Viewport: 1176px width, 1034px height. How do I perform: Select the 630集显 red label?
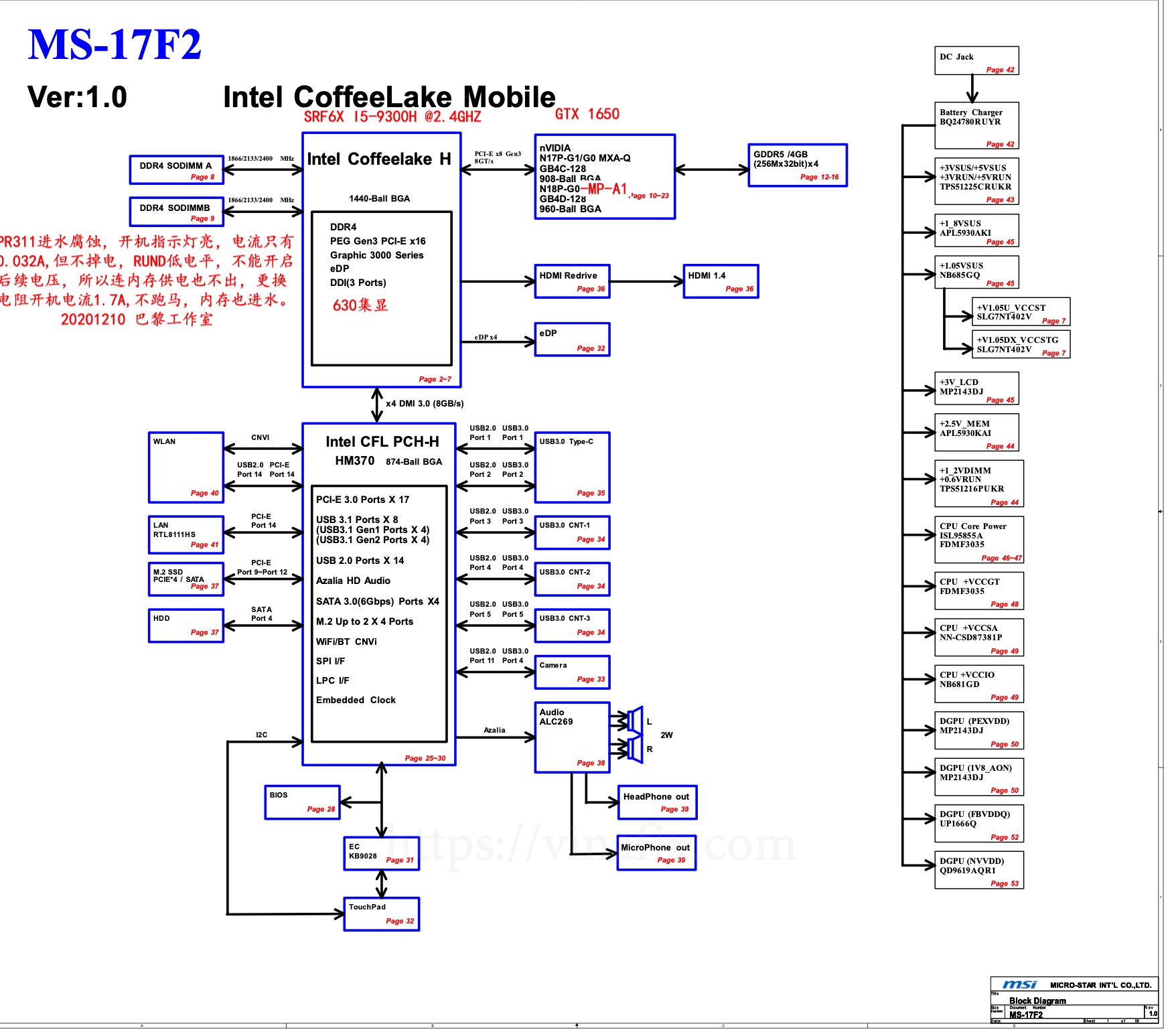360,305
